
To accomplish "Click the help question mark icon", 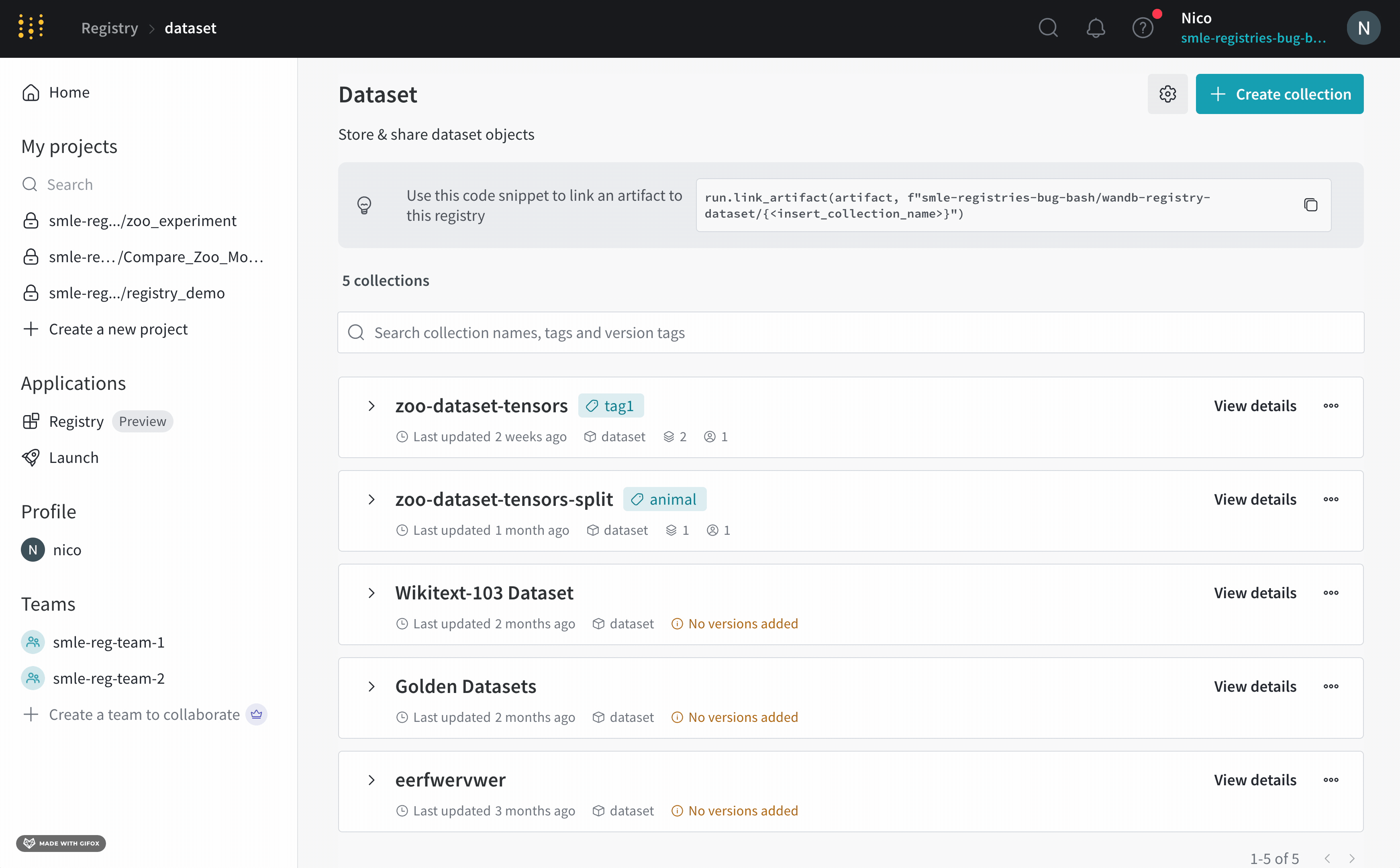I will (1143, 27).
